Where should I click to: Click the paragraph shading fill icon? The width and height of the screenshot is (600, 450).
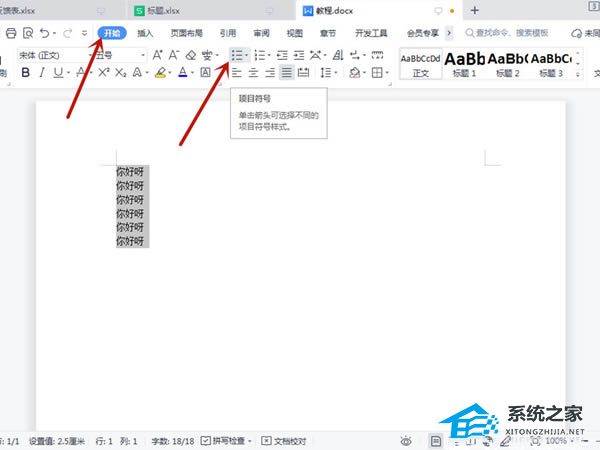pyautogui.click(x=355, y=72)
